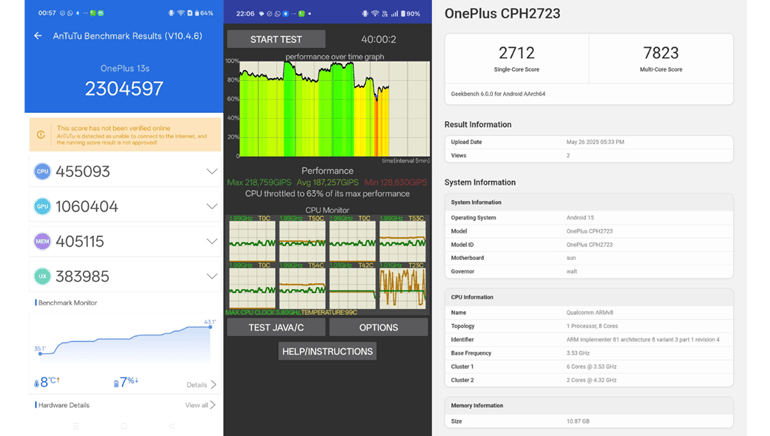Go back from AnTuTu Benchmark Results
770x436 pixels.
38,36
